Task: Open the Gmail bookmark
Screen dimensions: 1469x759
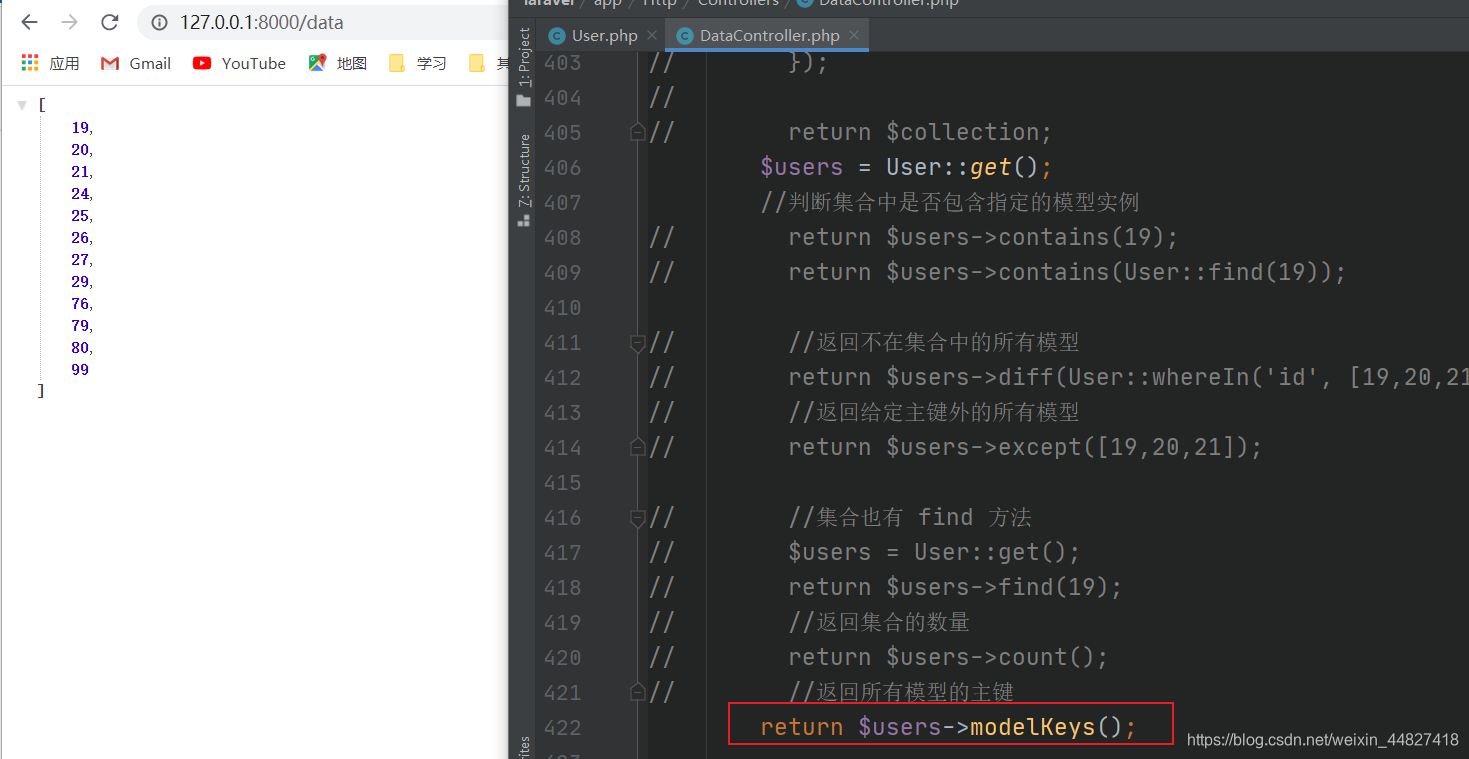Action: coord(136,63)
